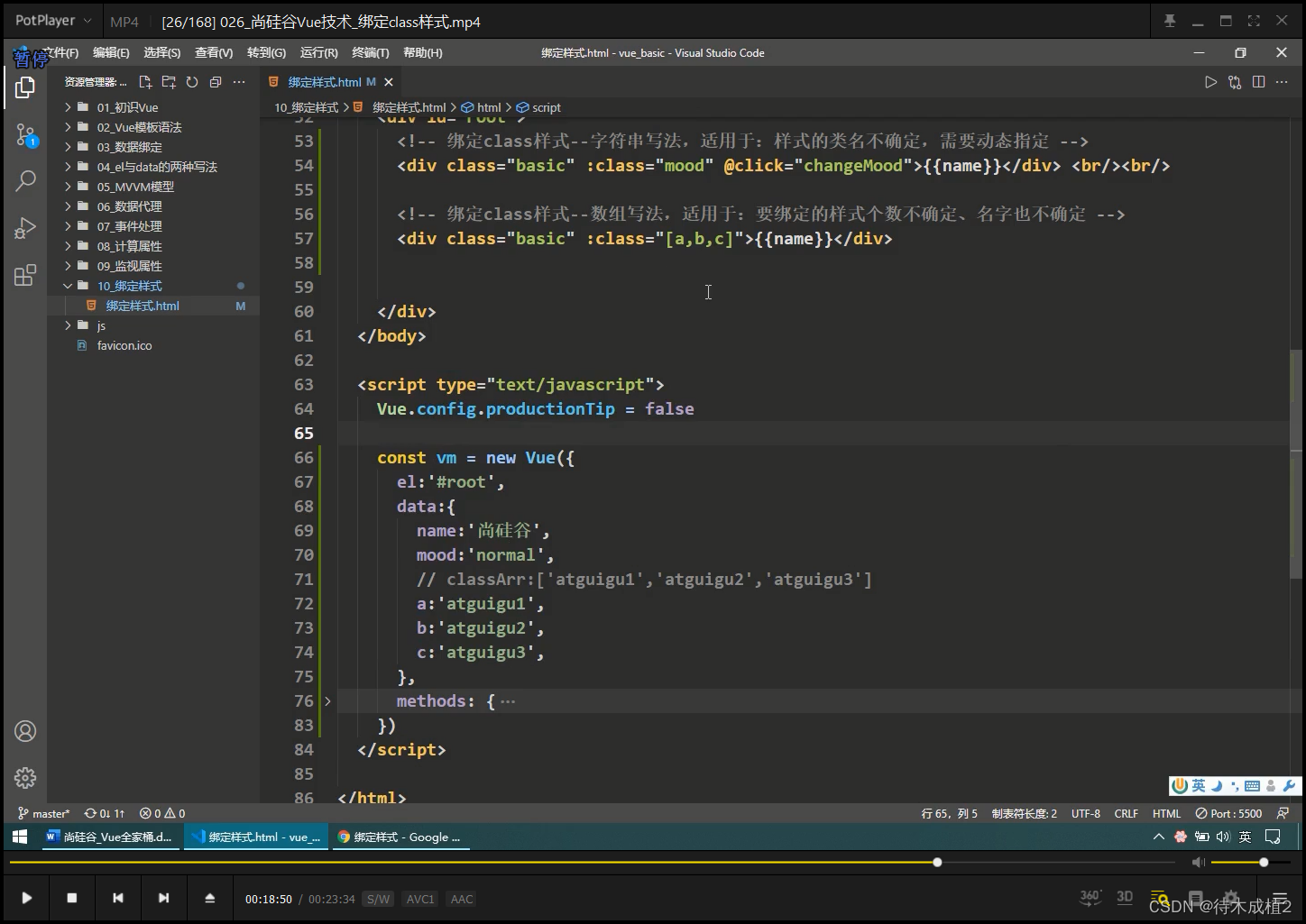Viewport: 1306px width, 924px height.
Task: Open the 运行(R) menu
Action: pos(319,53)
